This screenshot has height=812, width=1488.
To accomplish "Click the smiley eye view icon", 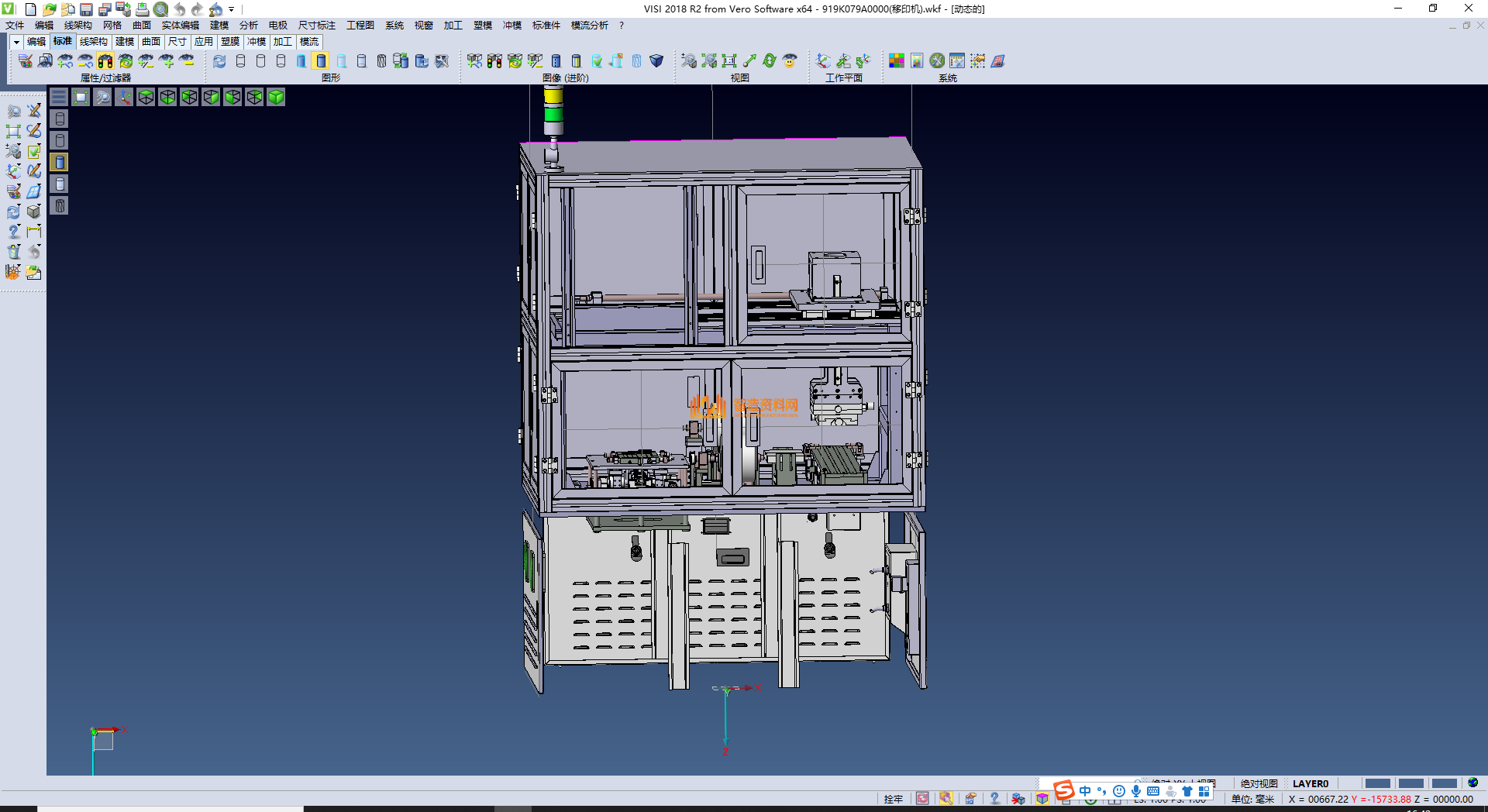I will pyautogui.click(x=790, y=60).
